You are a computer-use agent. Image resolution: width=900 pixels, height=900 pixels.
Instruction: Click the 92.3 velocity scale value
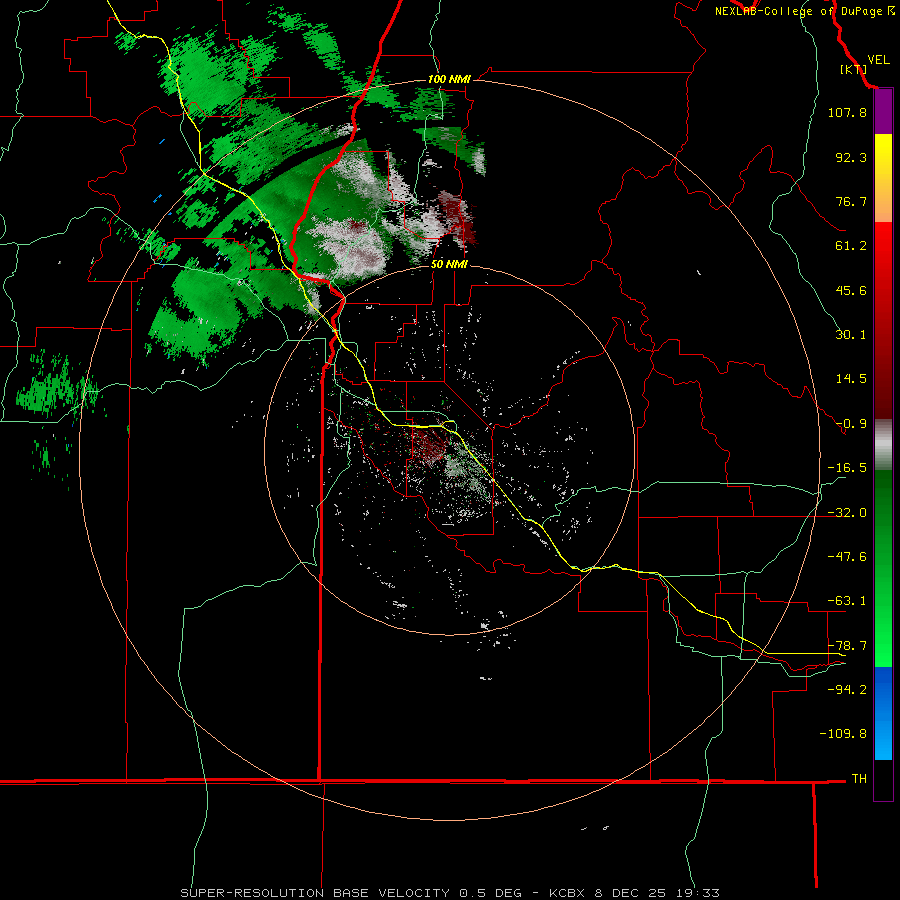(x=851, y=157)
